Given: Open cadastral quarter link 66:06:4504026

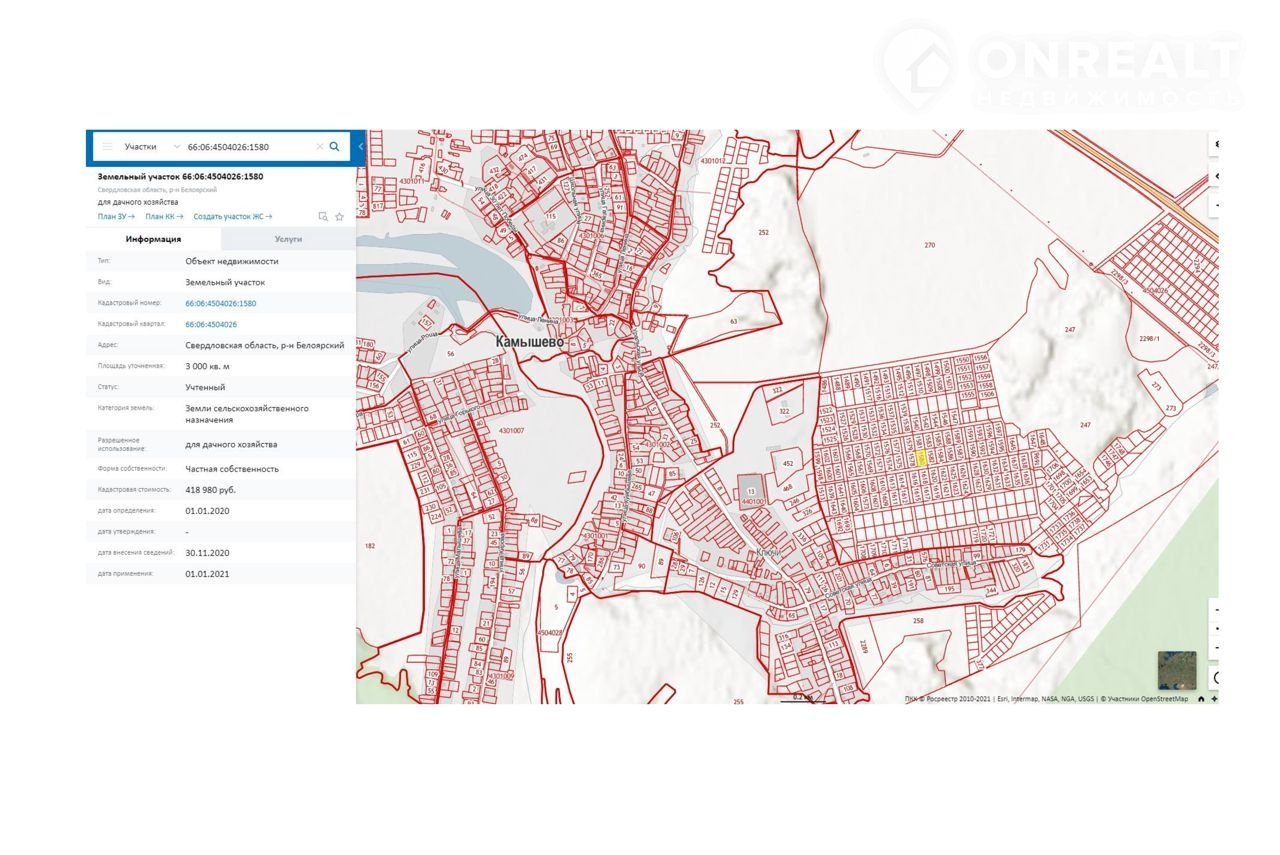Looking at the screenshot, I should pyautogui.click(x=211, y=324).
